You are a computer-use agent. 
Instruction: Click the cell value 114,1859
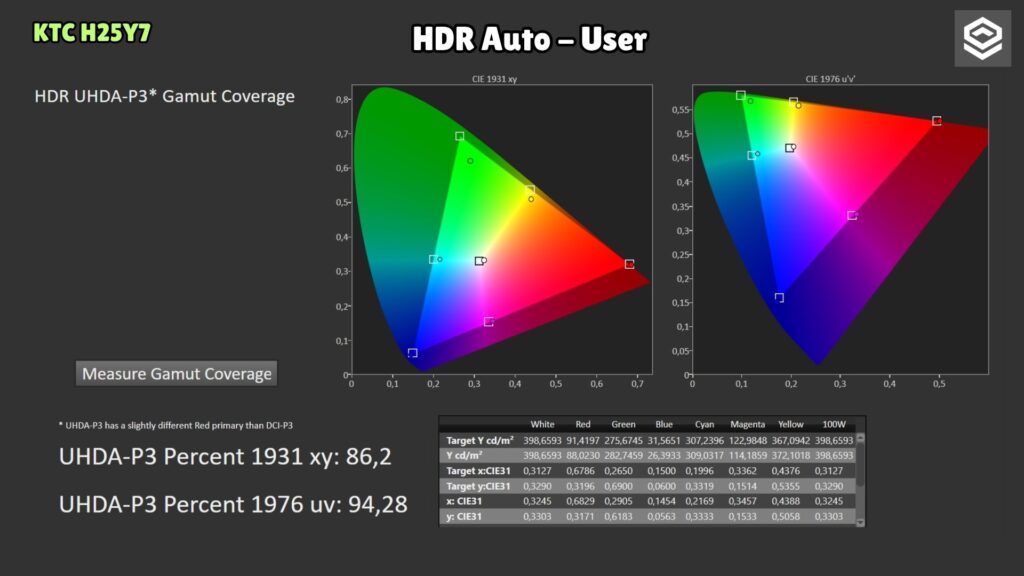point(747,455)
